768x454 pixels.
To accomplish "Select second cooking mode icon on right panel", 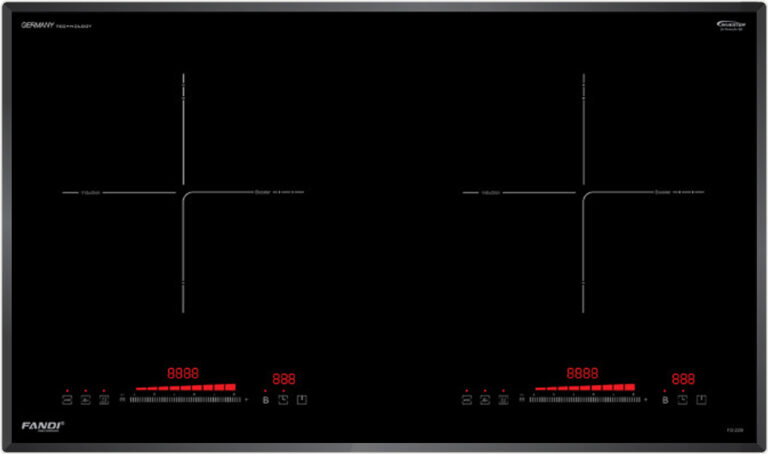I will point(485,400).
